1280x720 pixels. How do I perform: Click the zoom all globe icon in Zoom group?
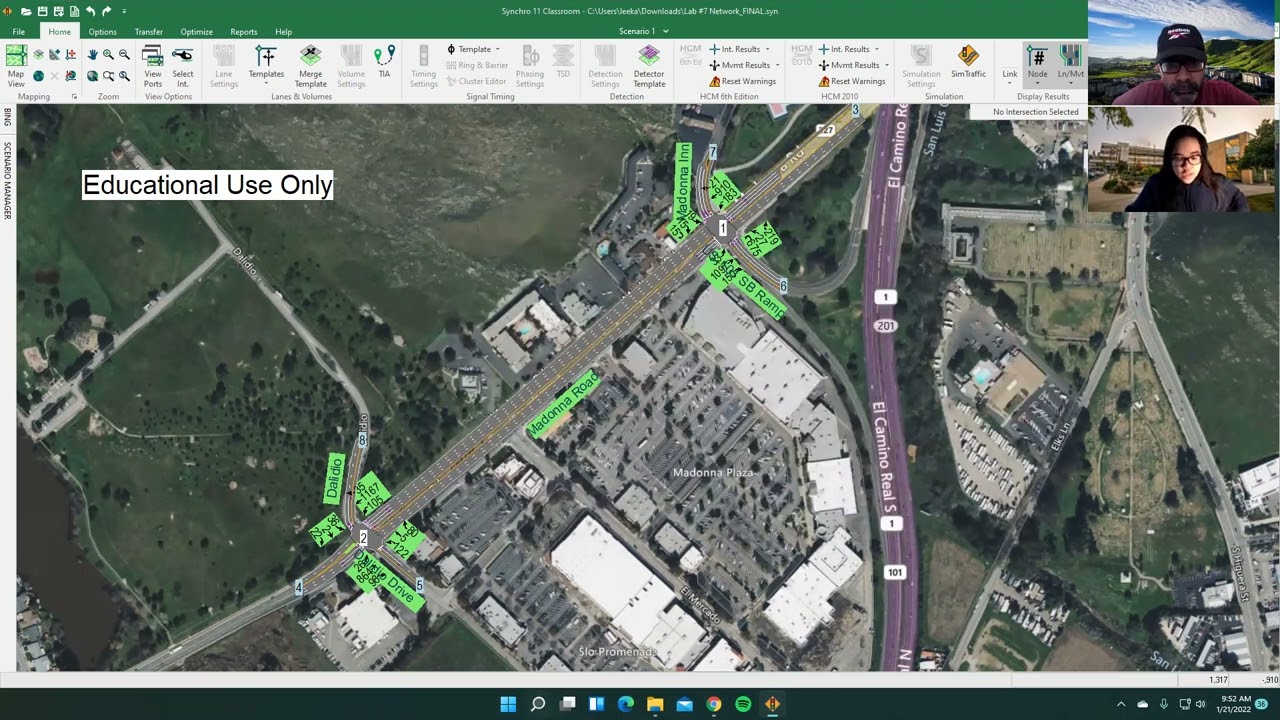pos(92,75)
